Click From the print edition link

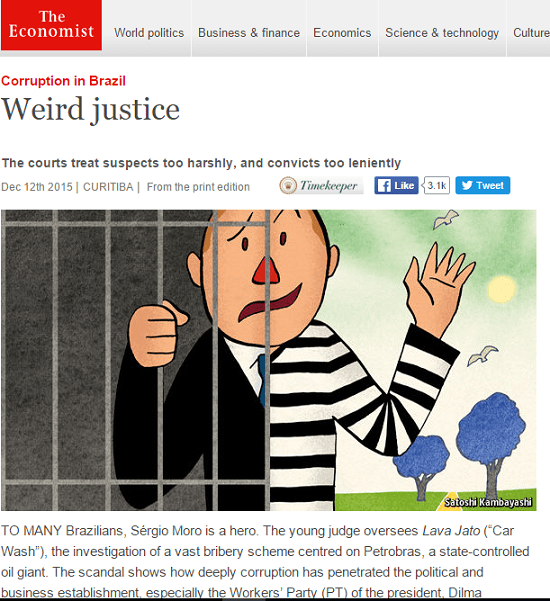pos(198,187)
